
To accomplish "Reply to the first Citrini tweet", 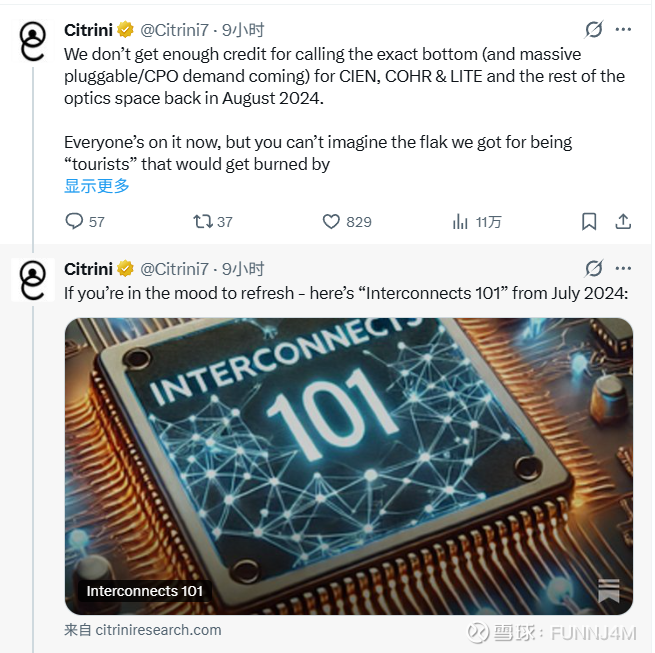I will (74, 221).
